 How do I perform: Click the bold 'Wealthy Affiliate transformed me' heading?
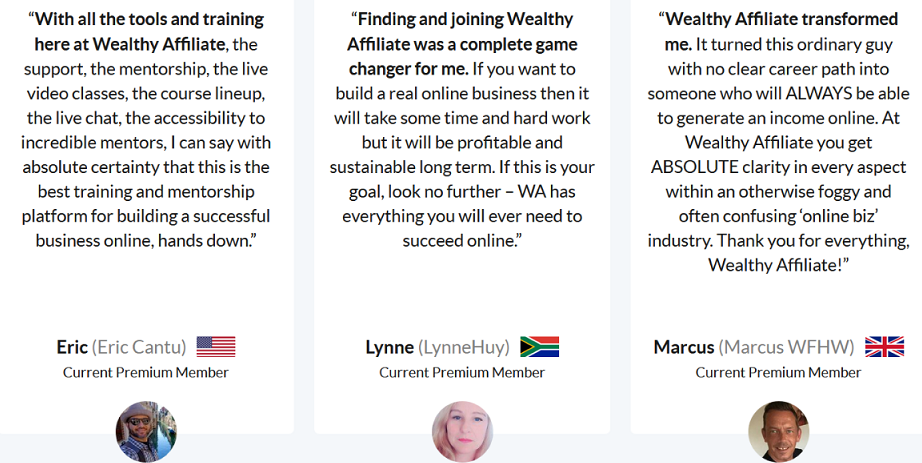coord(779,31)
